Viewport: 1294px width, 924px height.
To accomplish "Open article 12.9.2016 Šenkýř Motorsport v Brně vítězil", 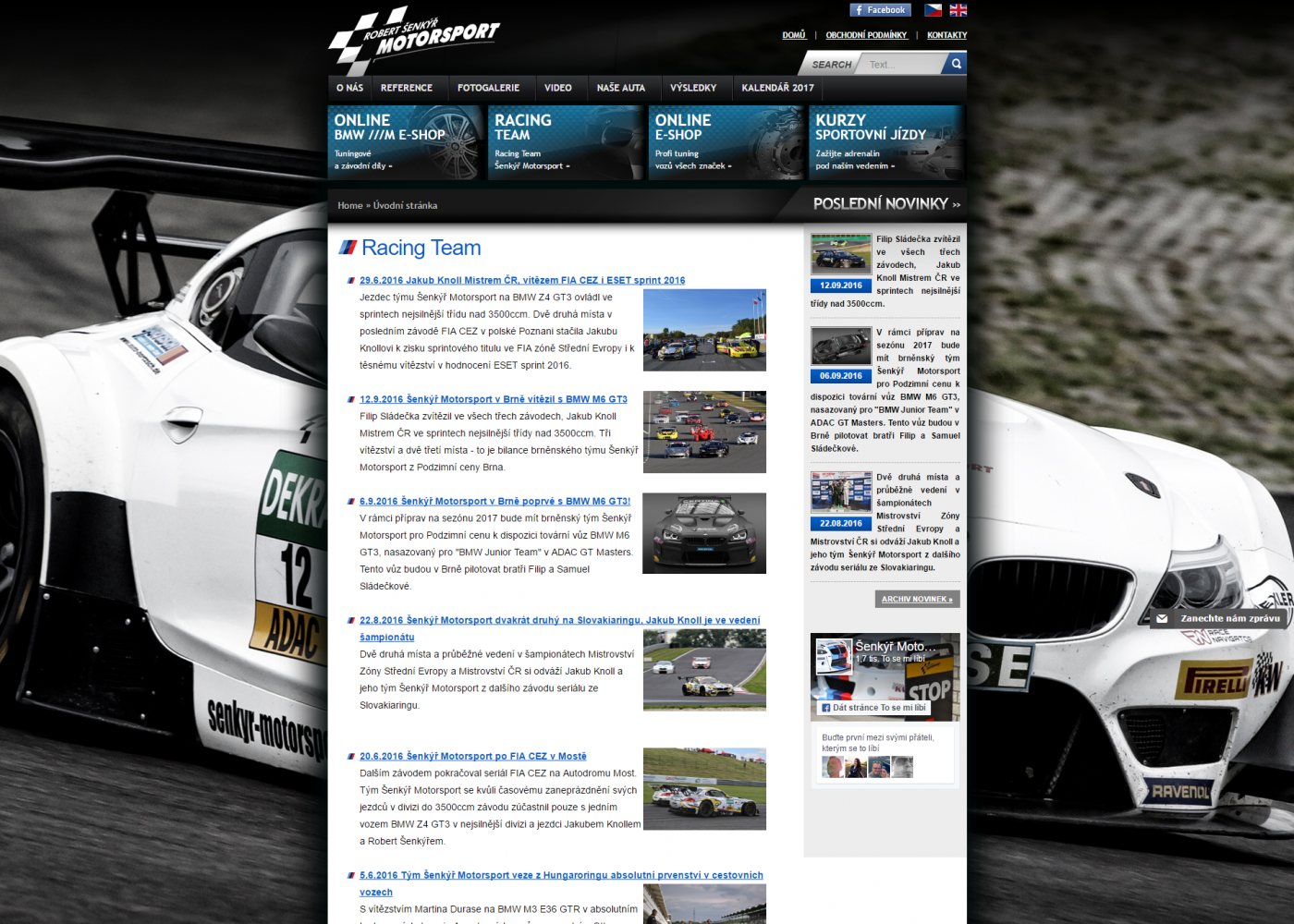I will pyautogui.click(x=494, y=399).
